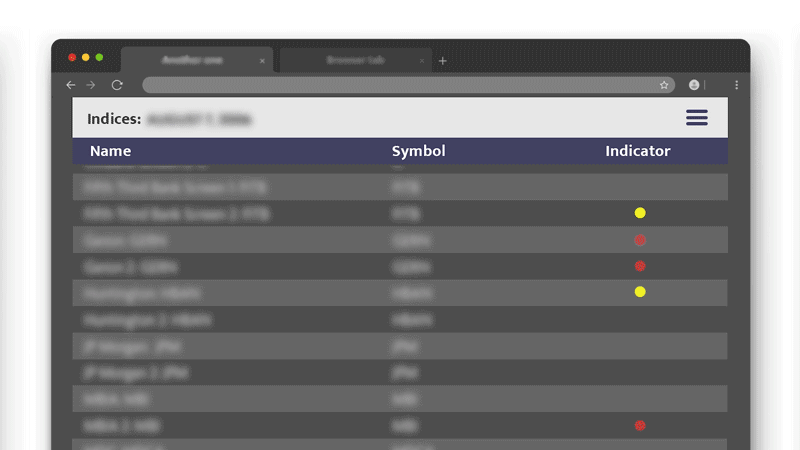Sort table by the Name column header
The image size is (800, 450).
pyautogui.click(x=110, y=151)
